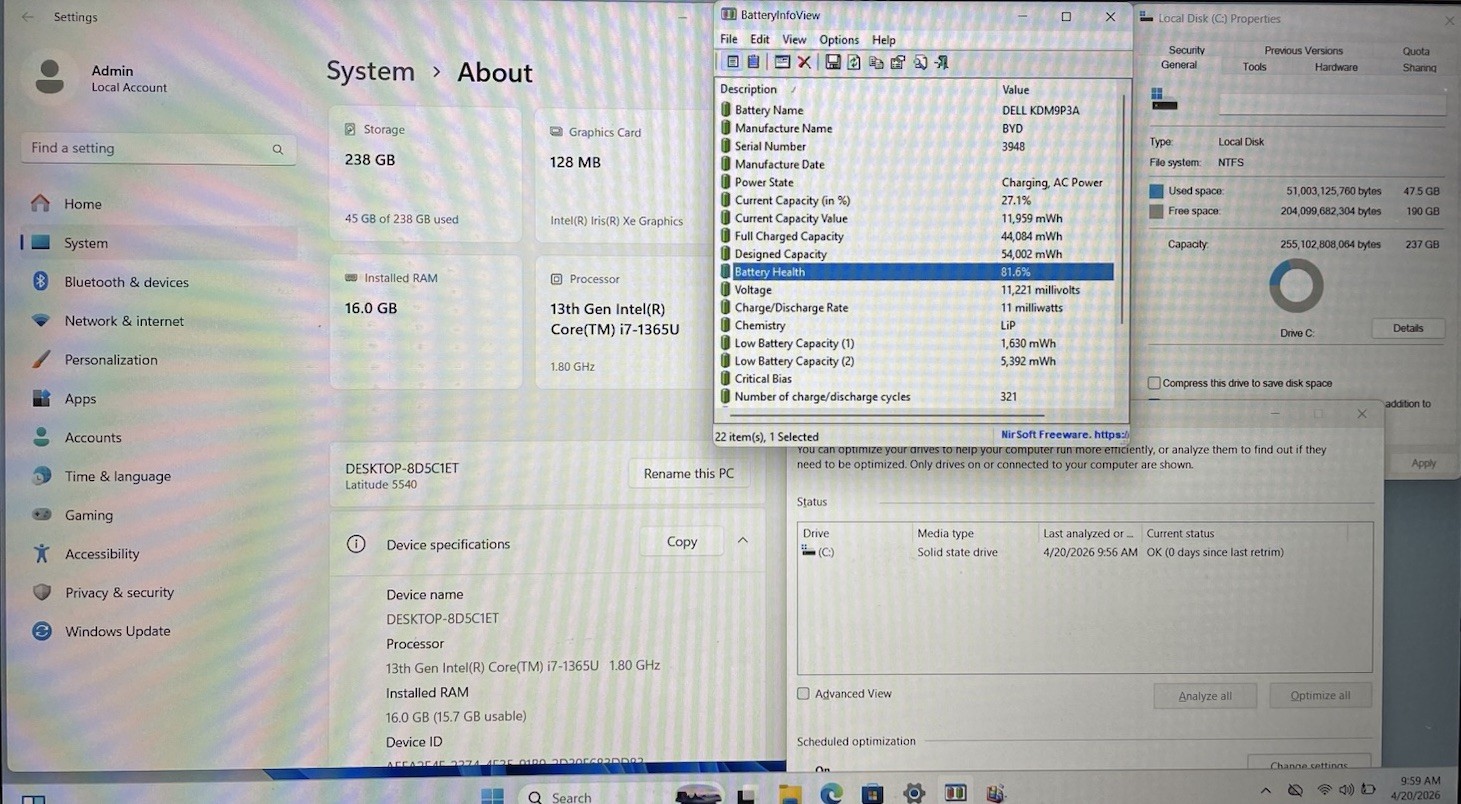
Task: Save selected items via floppy disk icon
Action: click(x=833, y=62)
